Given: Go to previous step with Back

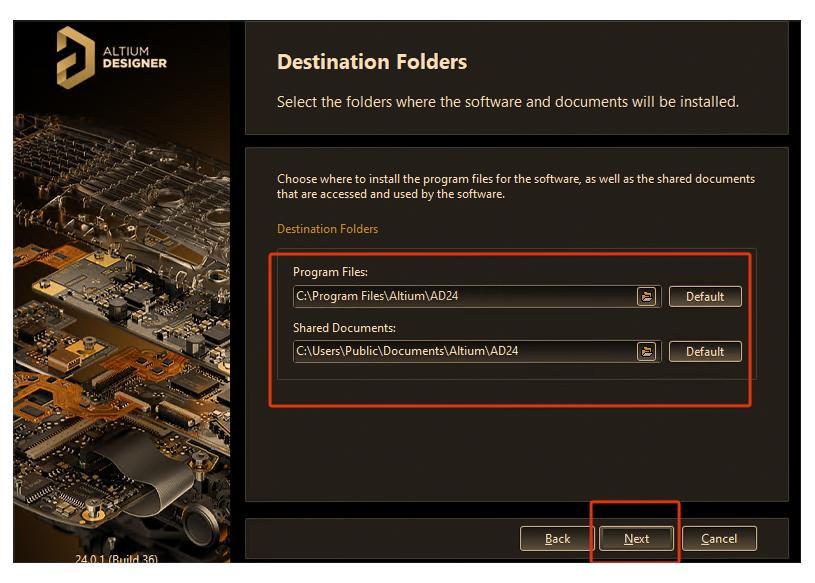Looking at the screenshot, I should tap(557, 538).
